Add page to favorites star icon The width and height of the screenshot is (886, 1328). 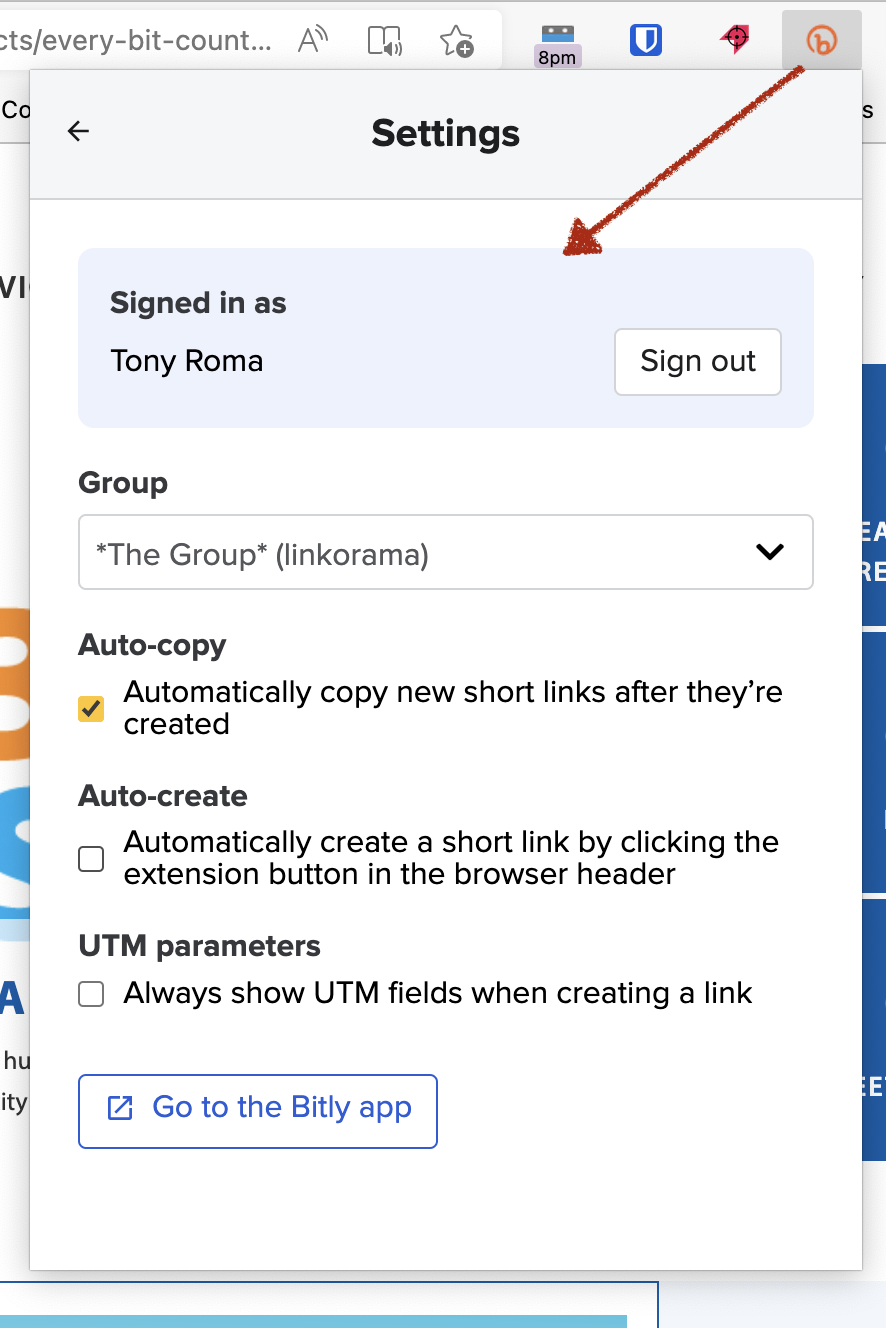[456, 40]
